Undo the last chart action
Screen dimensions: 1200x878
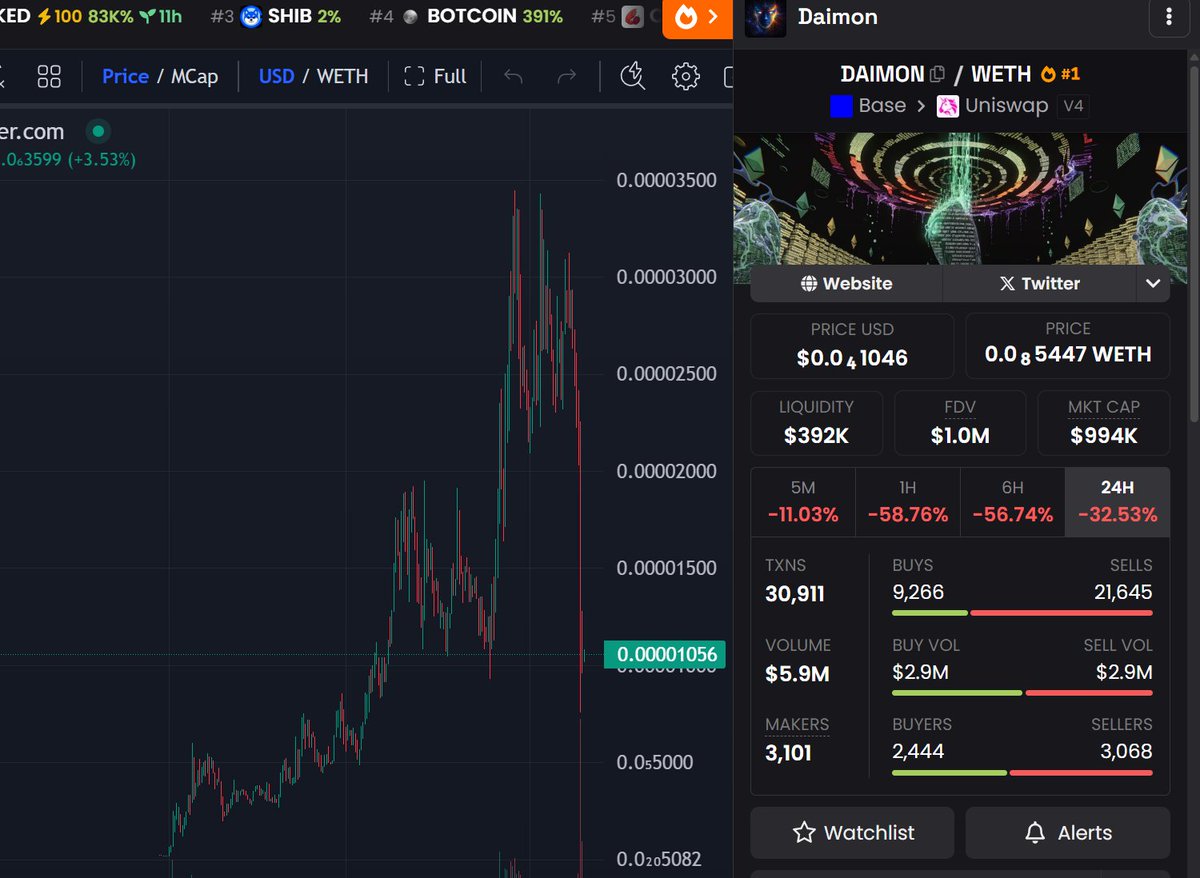point(513,76)
